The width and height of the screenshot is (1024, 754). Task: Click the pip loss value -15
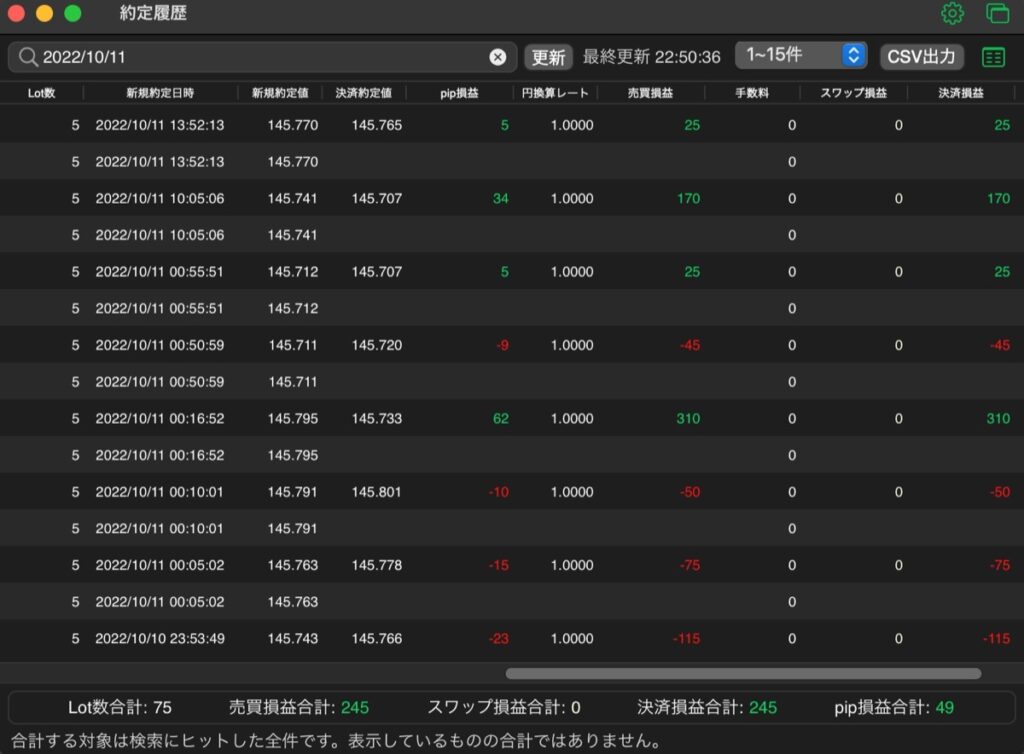pyautogui.click(x=498, y=565)
